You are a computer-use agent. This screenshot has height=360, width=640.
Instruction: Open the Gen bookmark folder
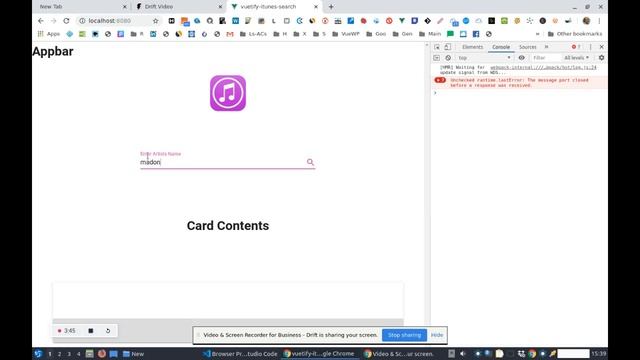(402, 34)
